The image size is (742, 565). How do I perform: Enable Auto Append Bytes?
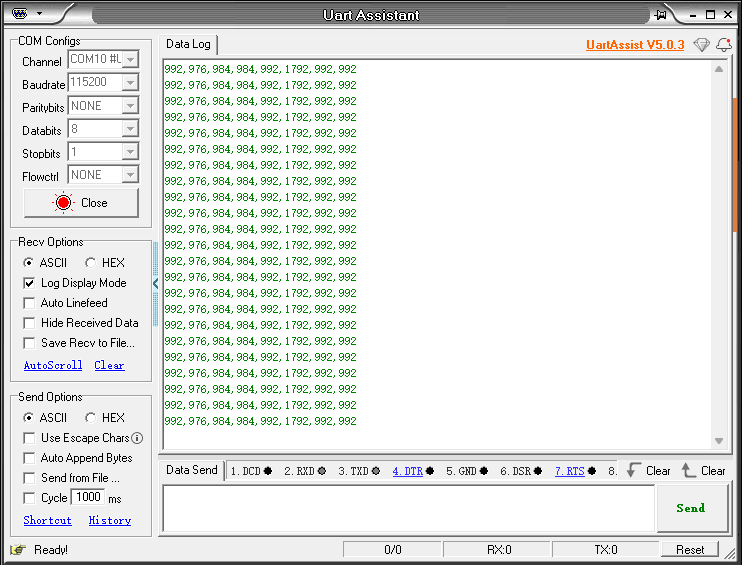click(x=29, y=458)
